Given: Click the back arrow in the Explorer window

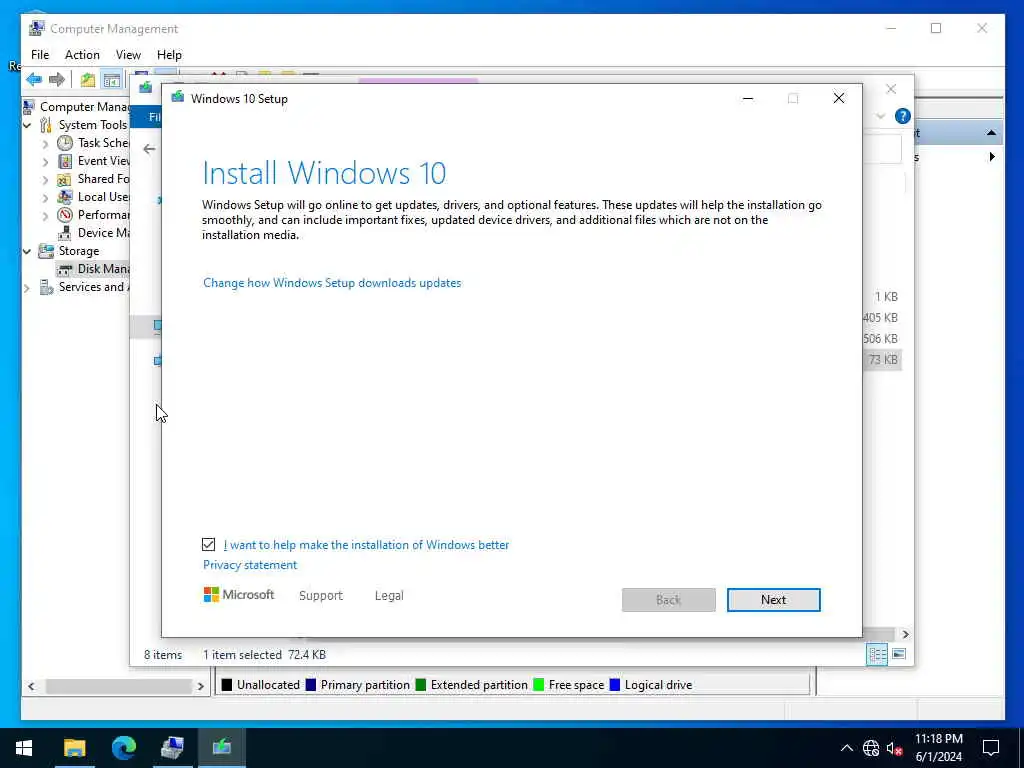Looking at the screenshot, I should click(x=149, y=149).
